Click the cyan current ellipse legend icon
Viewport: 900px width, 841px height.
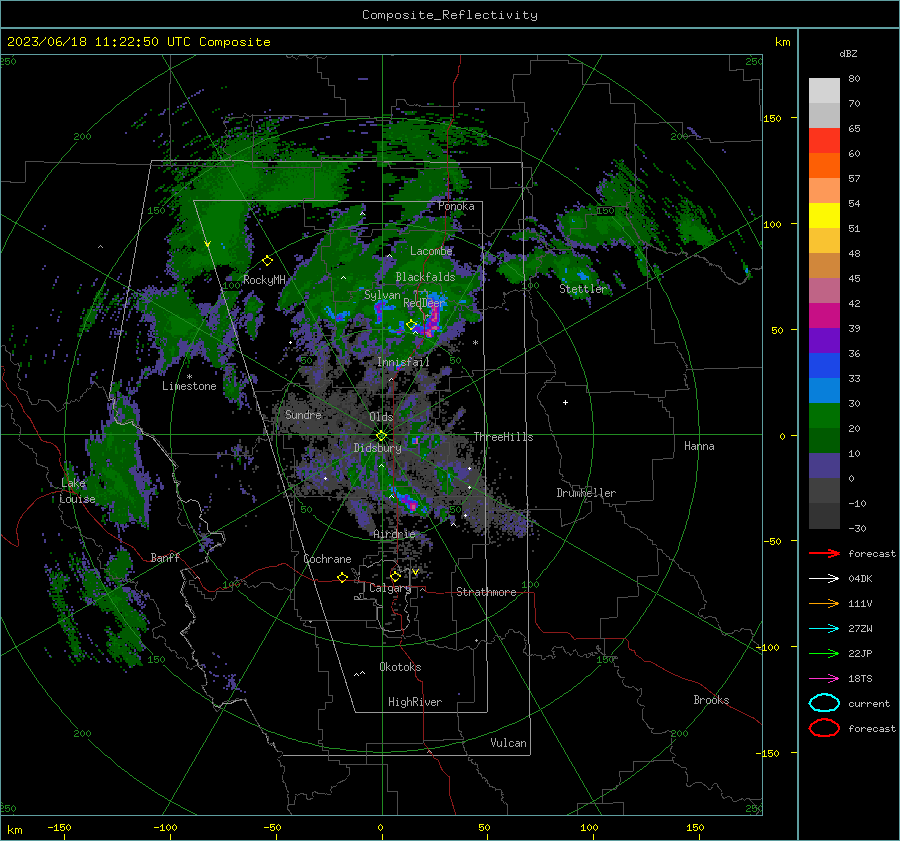tap(824, 703)
